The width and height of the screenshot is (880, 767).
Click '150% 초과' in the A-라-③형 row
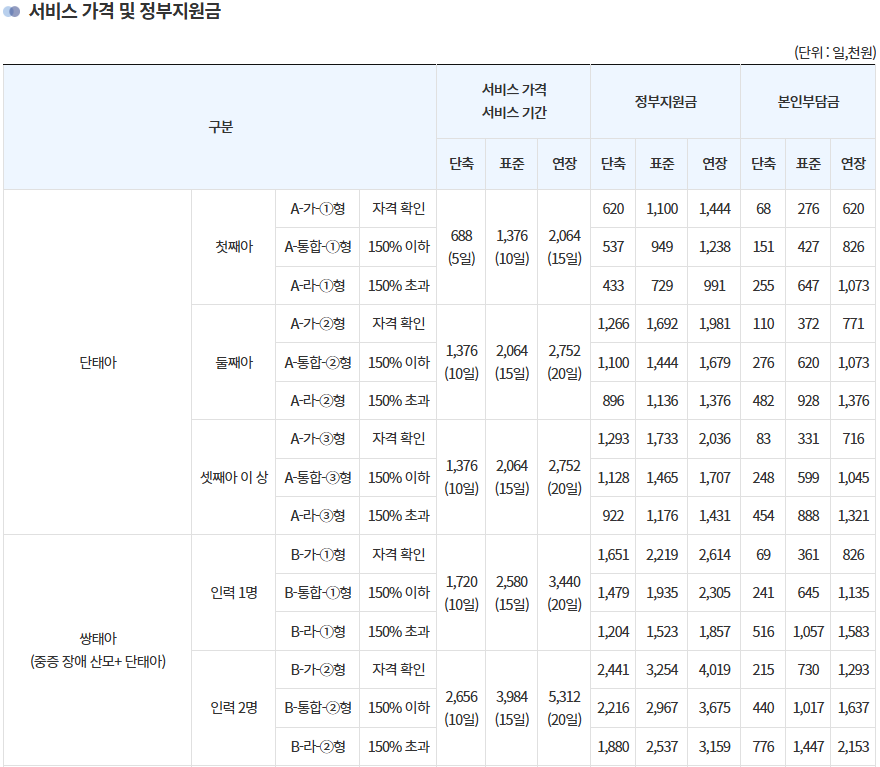point(398,516)
